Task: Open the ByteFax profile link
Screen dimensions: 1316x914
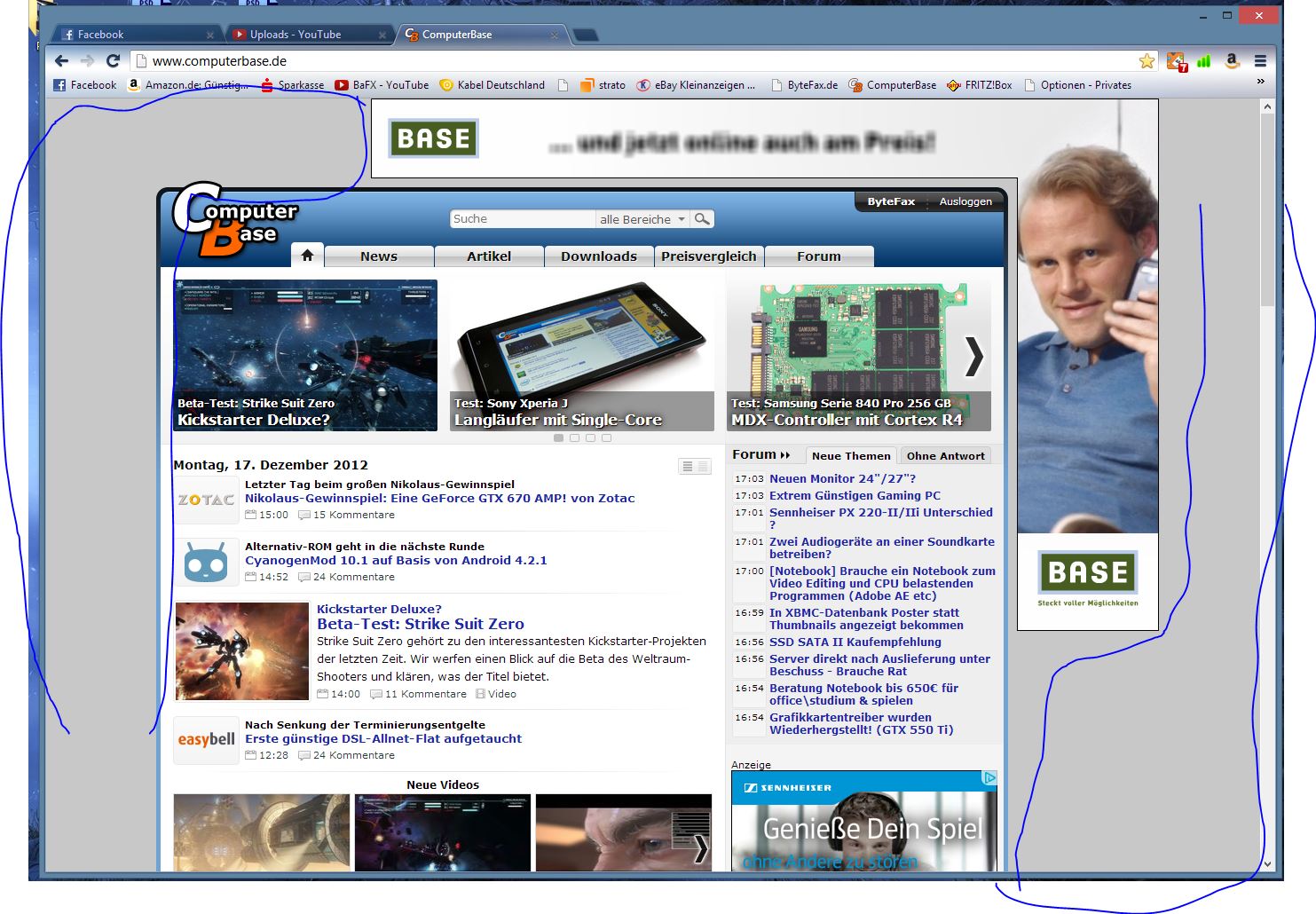Action: (891, 201)
